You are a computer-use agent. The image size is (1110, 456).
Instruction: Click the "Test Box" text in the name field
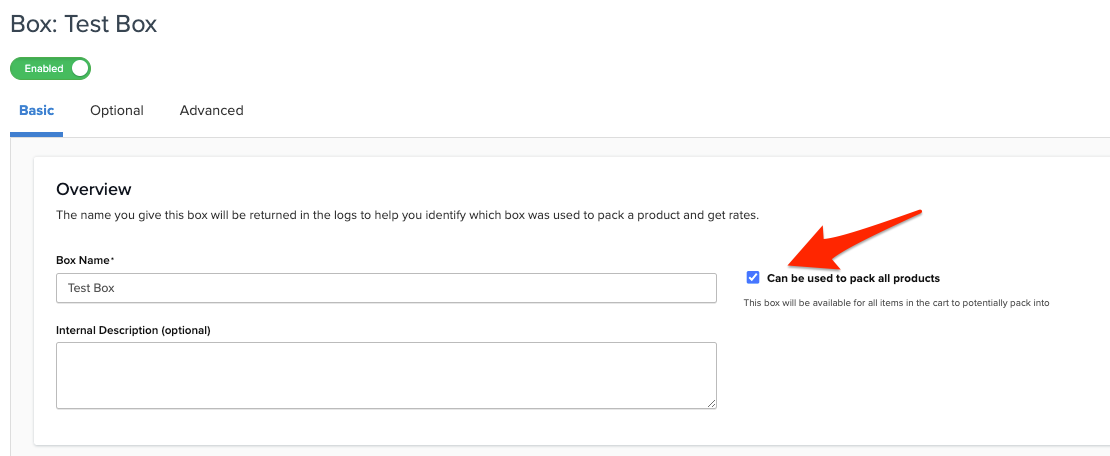pyautogui.click(x=91, y=288)
